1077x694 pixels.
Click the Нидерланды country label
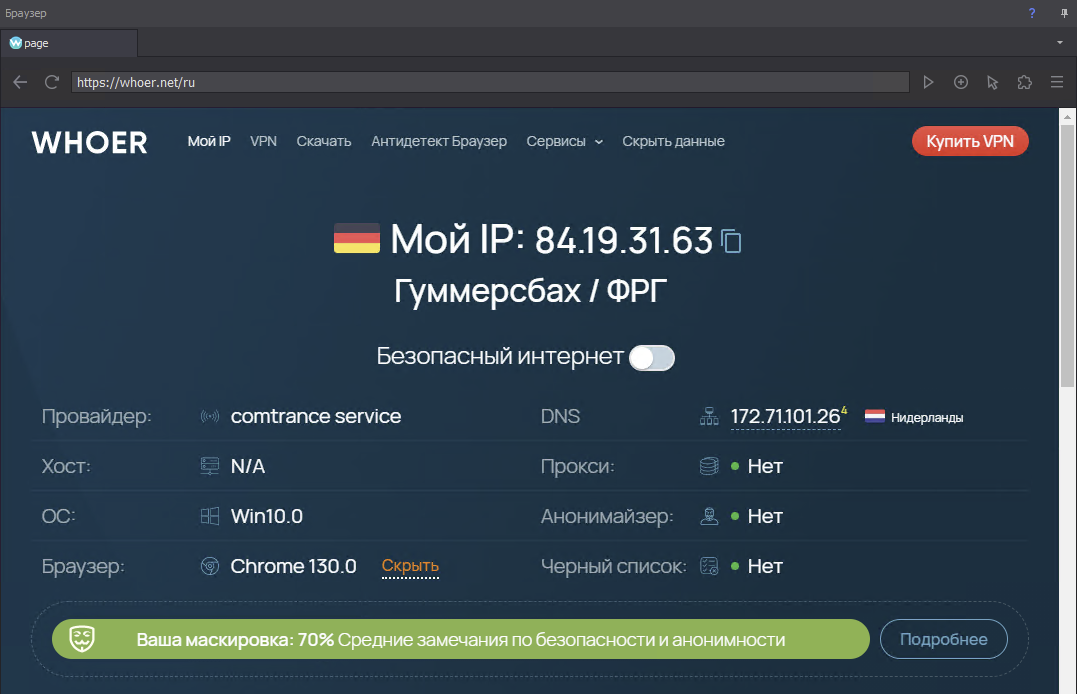point(927,417)
